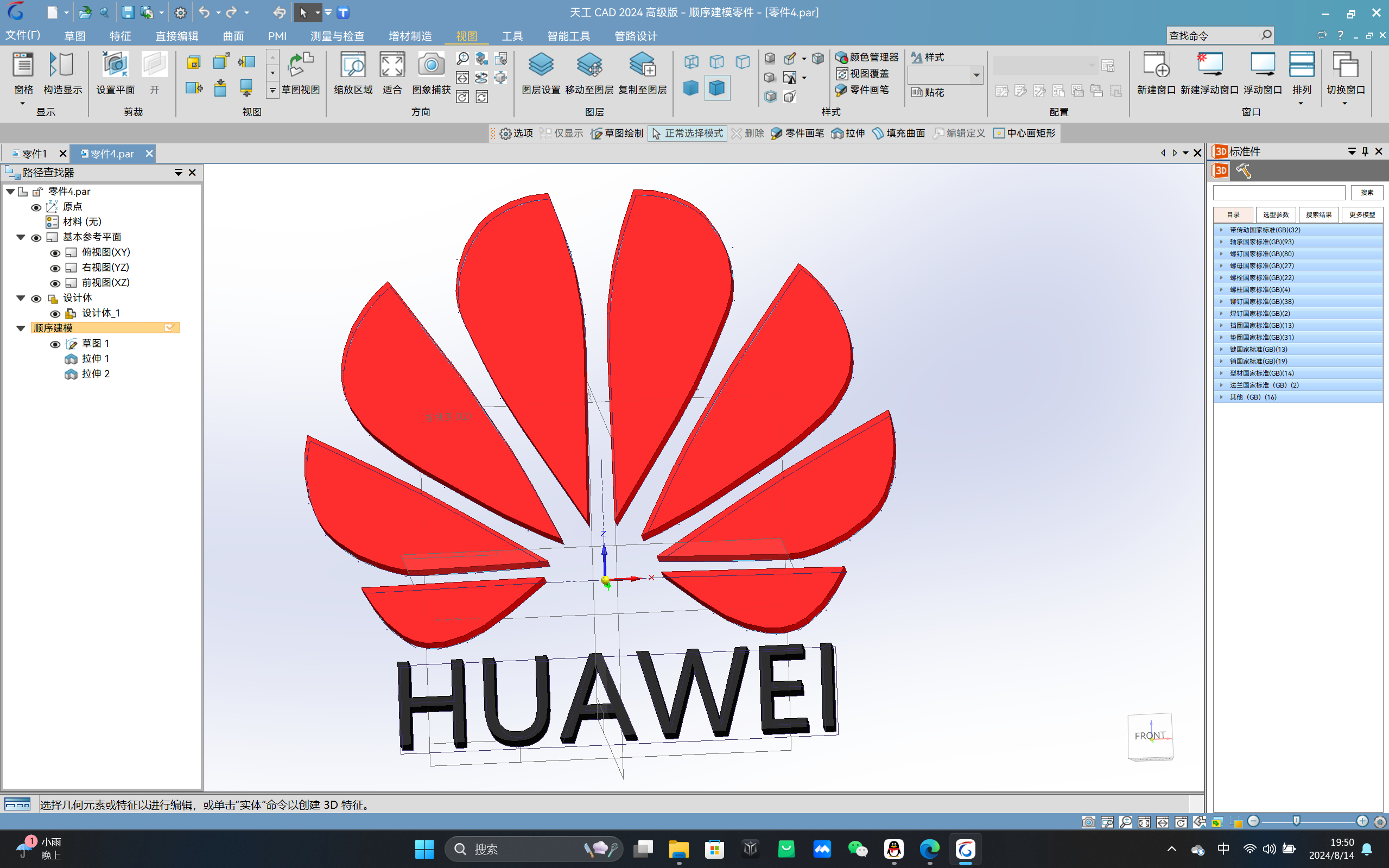Hide the 右视图(YZ) plane

(x=55, y=268)
